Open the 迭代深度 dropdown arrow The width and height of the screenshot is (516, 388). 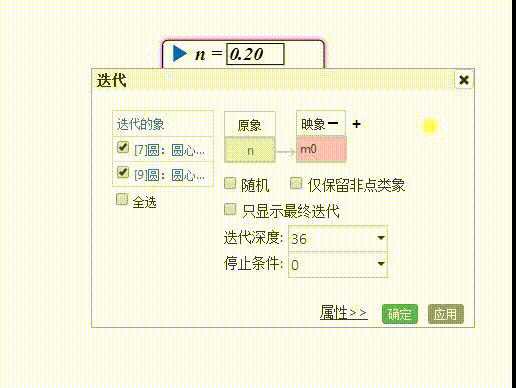(x=381, y=238)
